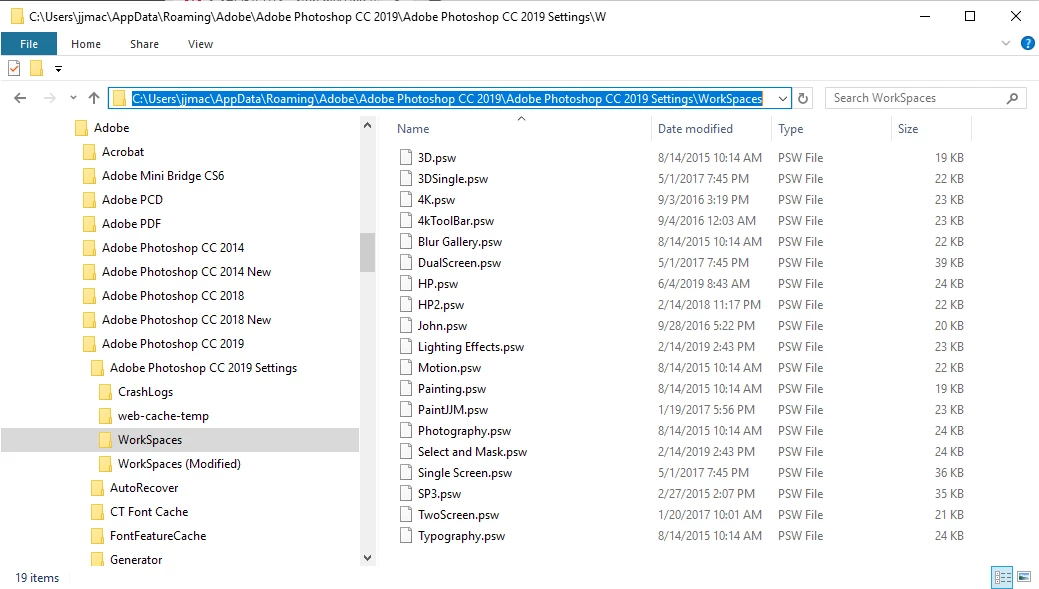
Task: Open the CT Font Cache folder
Action: pos(149,511)
